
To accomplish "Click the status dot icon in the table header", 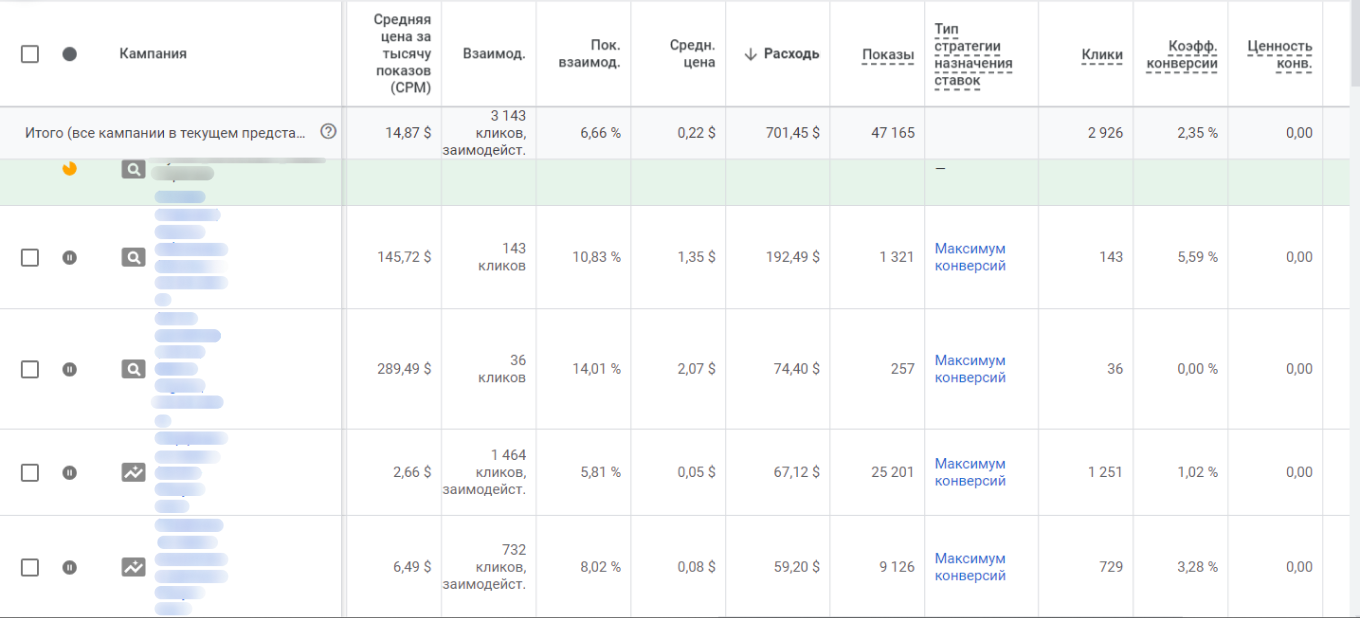I will [69, 54].
